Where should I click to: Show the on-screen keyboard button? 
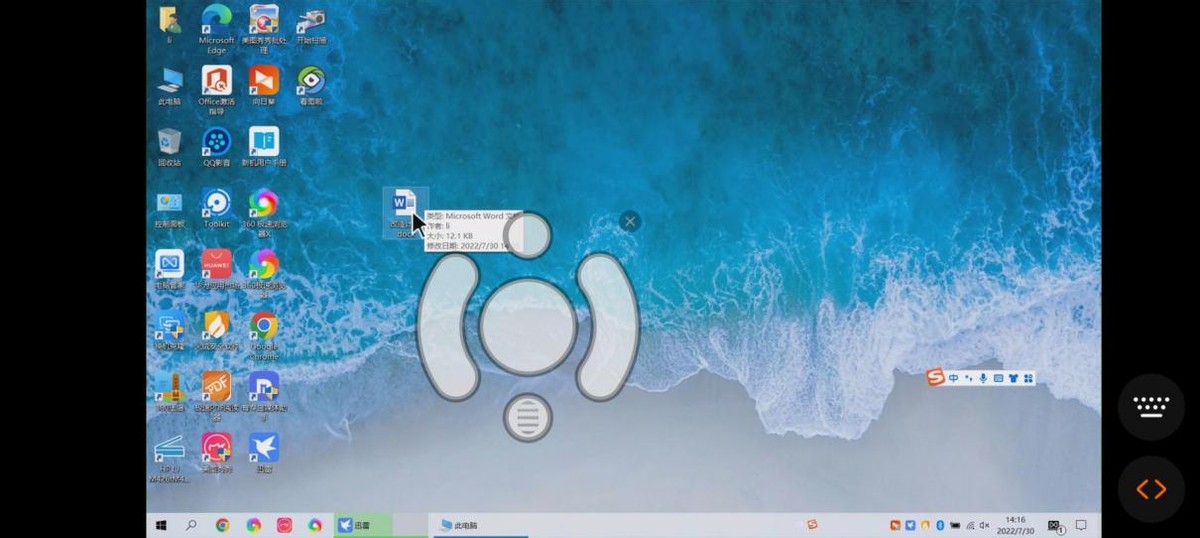[x=1151, y=406]
